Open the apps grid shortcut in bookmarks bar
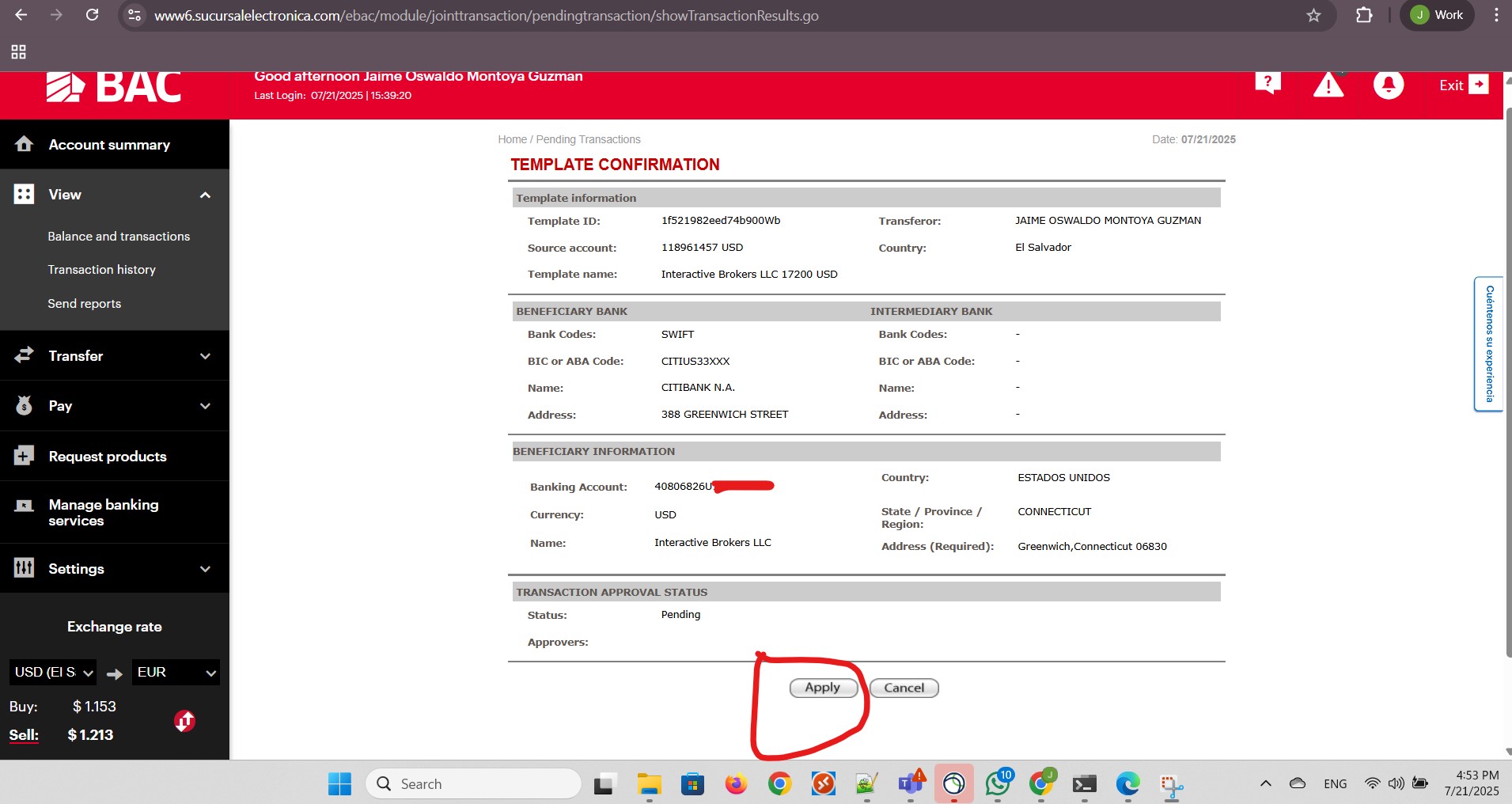The image size is (1512, 804). (x=19, y=52)
